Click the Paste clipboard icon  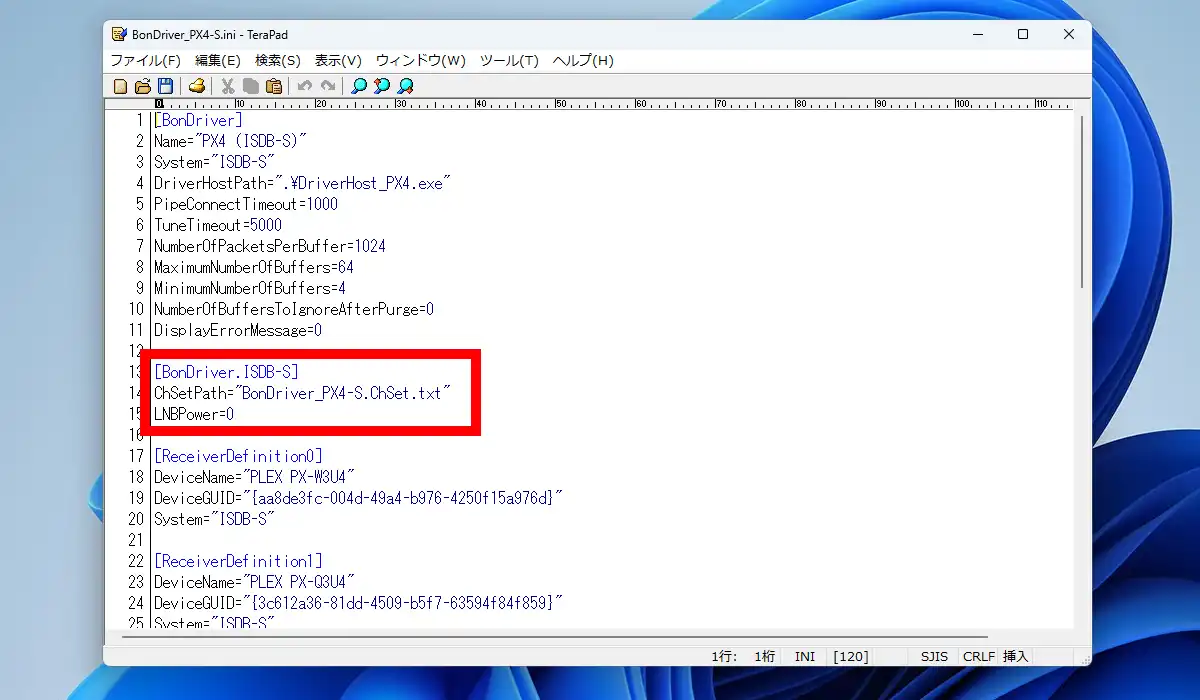[x=273, y=87]
